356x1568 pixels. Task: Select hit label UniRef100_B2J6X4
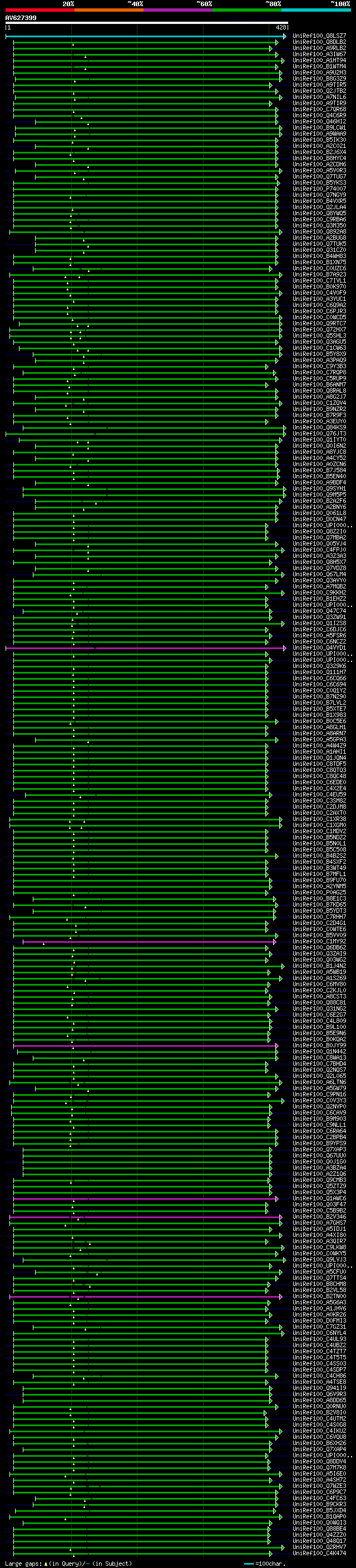coord(319,152)
